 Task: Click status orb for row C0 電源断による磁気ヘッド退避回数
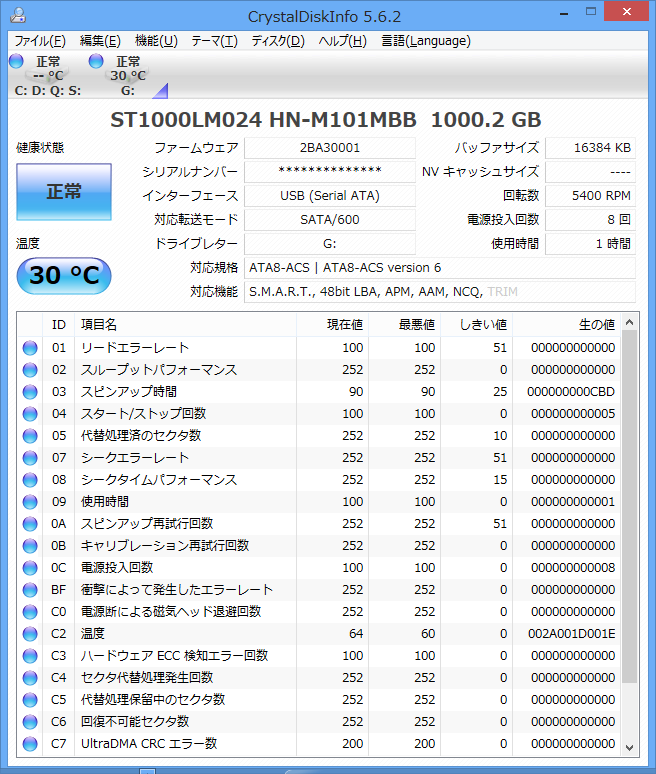[x=30, y=612]
